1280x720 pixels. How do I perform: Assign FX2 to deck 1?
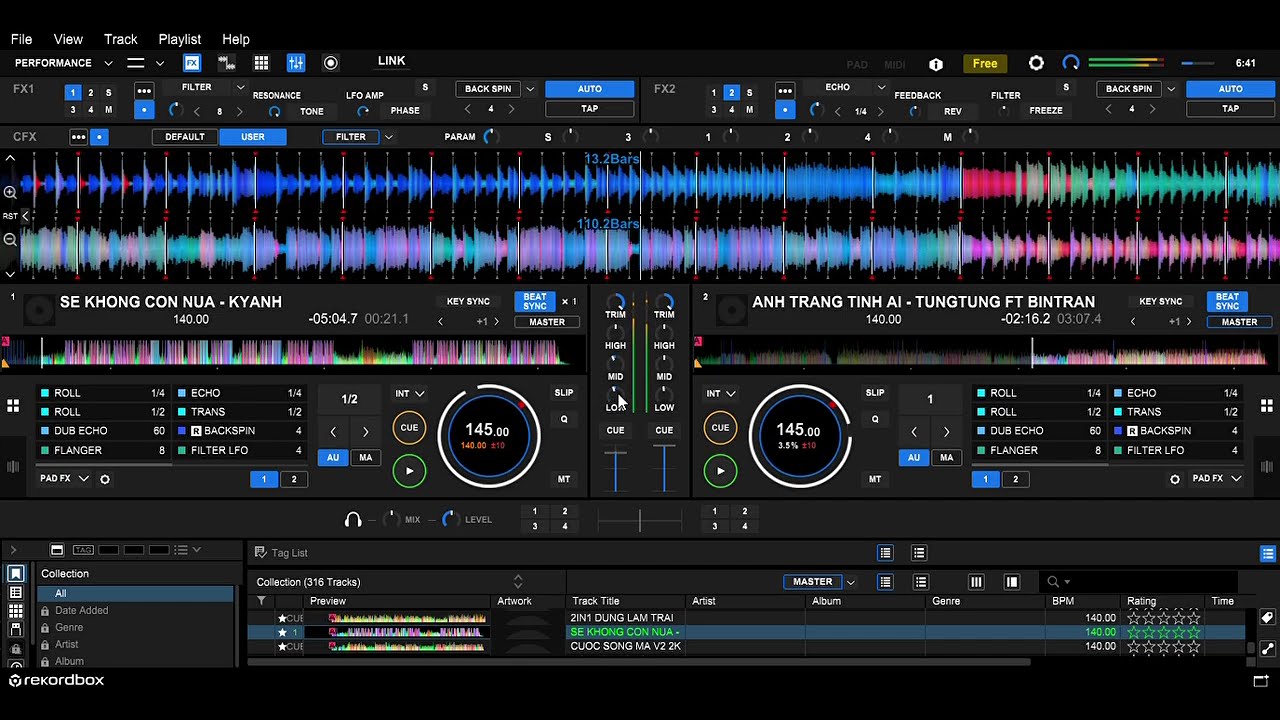(x=714, y=93)
